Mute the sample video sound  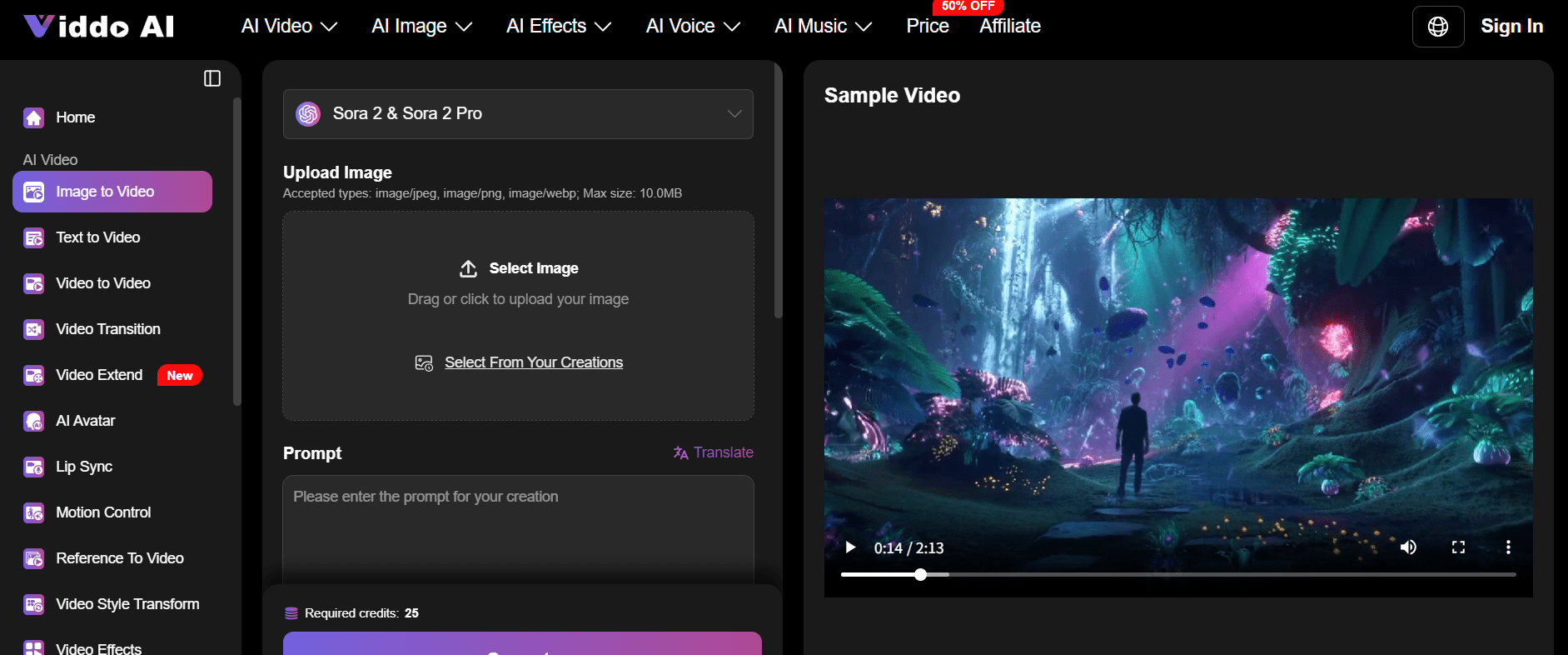[1407, 547]
